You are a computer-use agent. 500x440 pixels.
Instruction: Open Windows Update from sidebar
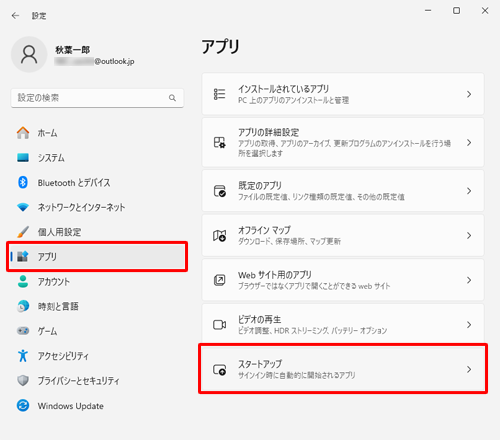(x=97, y=405)
